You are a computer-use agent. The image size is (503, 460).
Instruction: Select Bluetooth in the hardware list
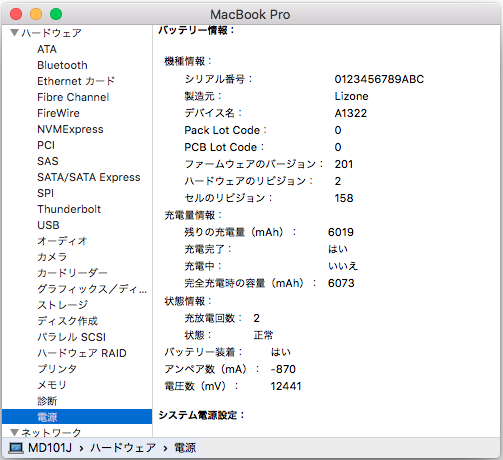coord(62,65)
